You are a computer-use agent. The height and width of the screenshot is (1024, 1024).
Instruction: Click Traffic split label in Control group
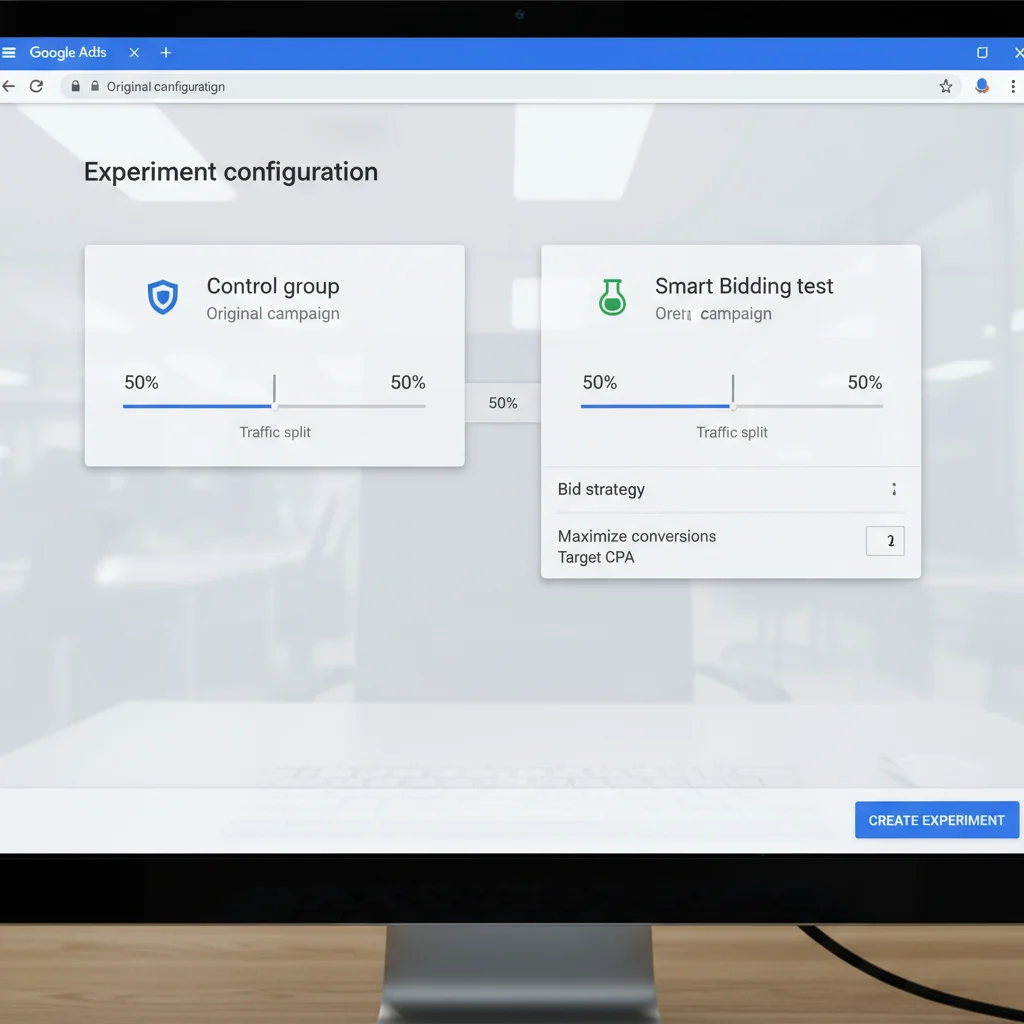(x=275, y=432)
